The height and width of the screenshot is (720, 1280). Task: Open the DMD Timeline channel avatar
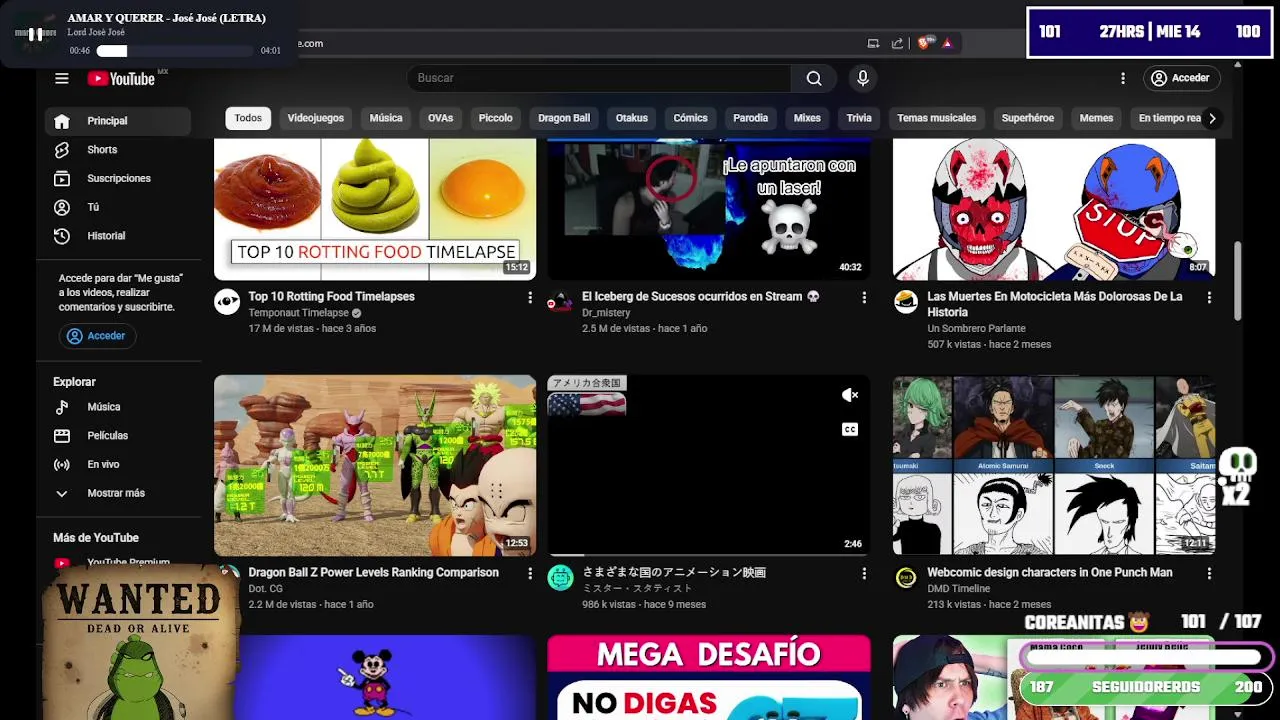906,578
